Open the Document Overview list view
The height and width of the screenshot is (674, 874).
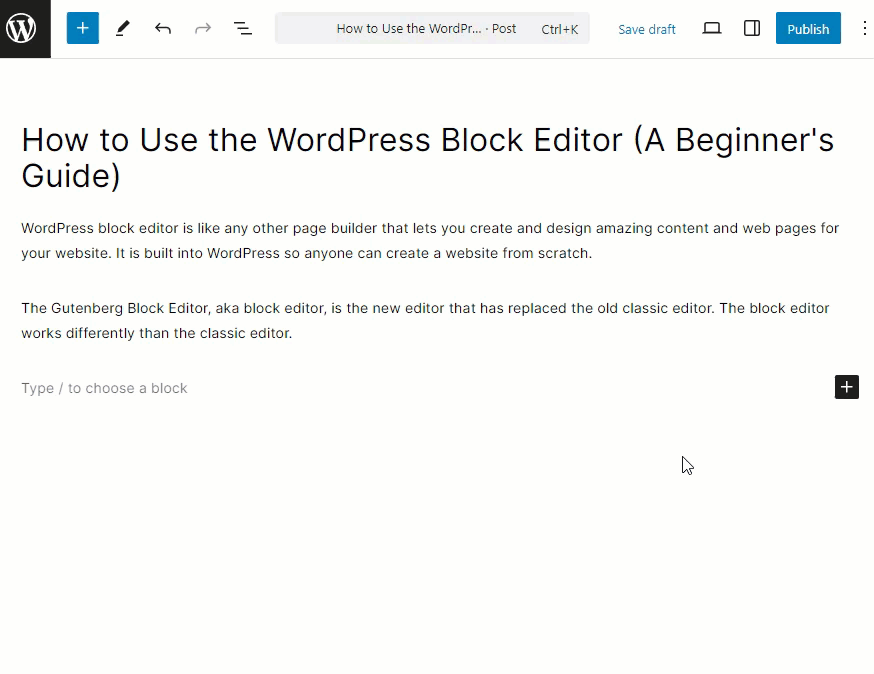pos(242,28)
